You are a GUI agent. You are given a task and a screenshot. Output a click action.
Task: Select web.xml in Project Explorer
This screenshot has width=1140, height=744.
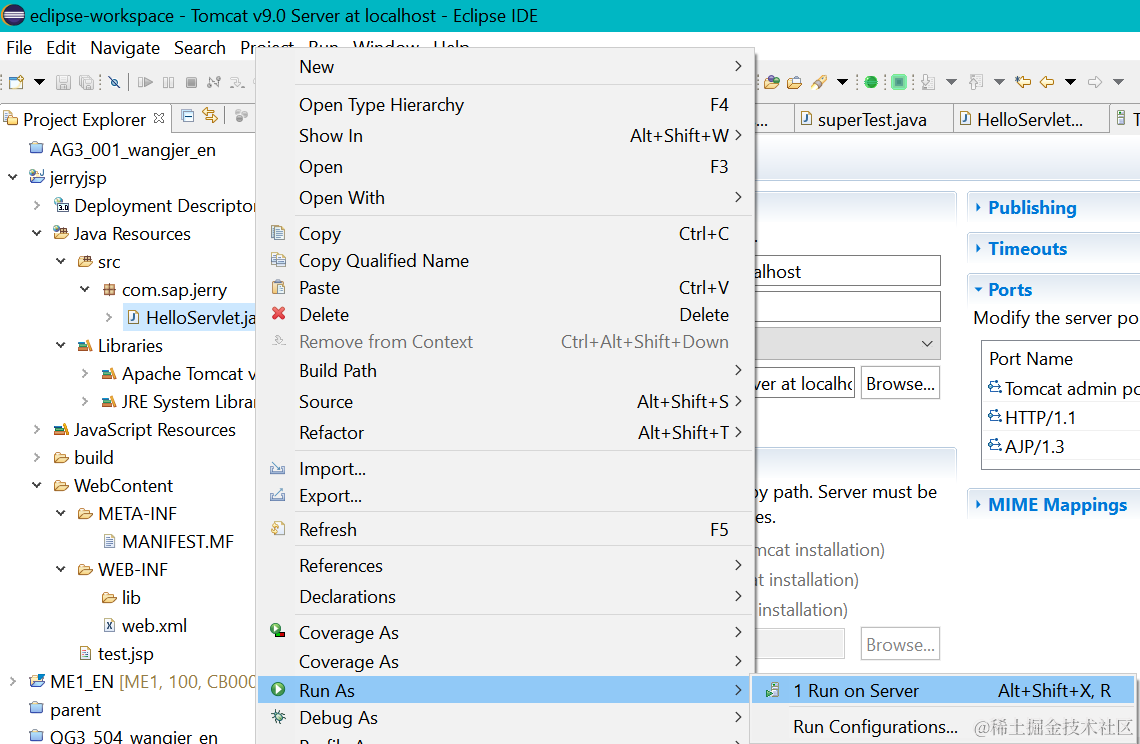click(145, 625)
